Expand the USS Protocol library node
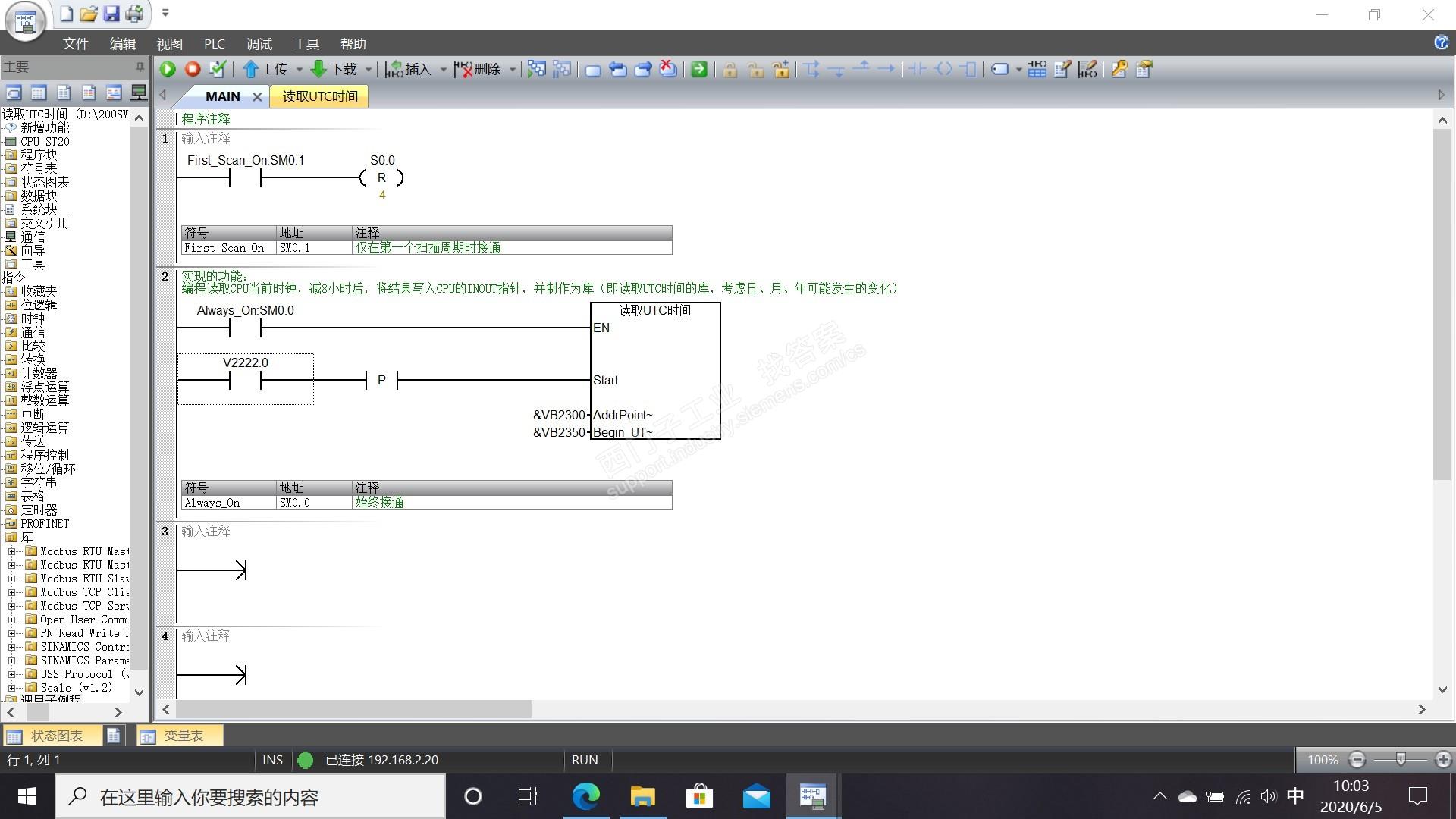The image size is (1456, 819). click(x=11, y=674)
